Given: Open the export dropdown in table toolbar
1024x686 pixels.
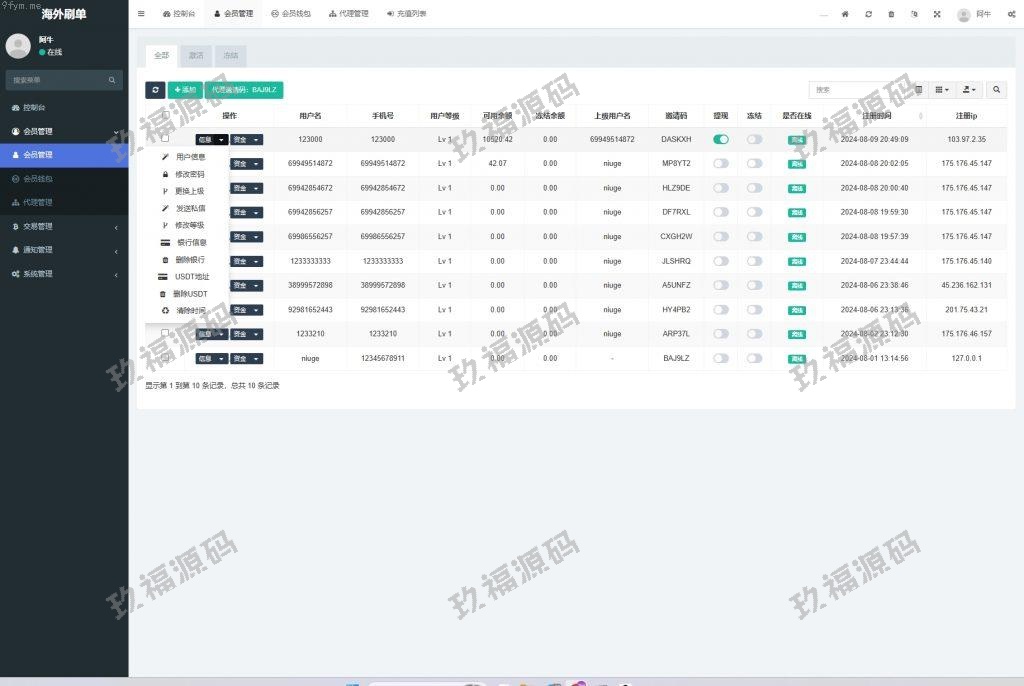Looking at the screenshot, I should coord(969,90).
